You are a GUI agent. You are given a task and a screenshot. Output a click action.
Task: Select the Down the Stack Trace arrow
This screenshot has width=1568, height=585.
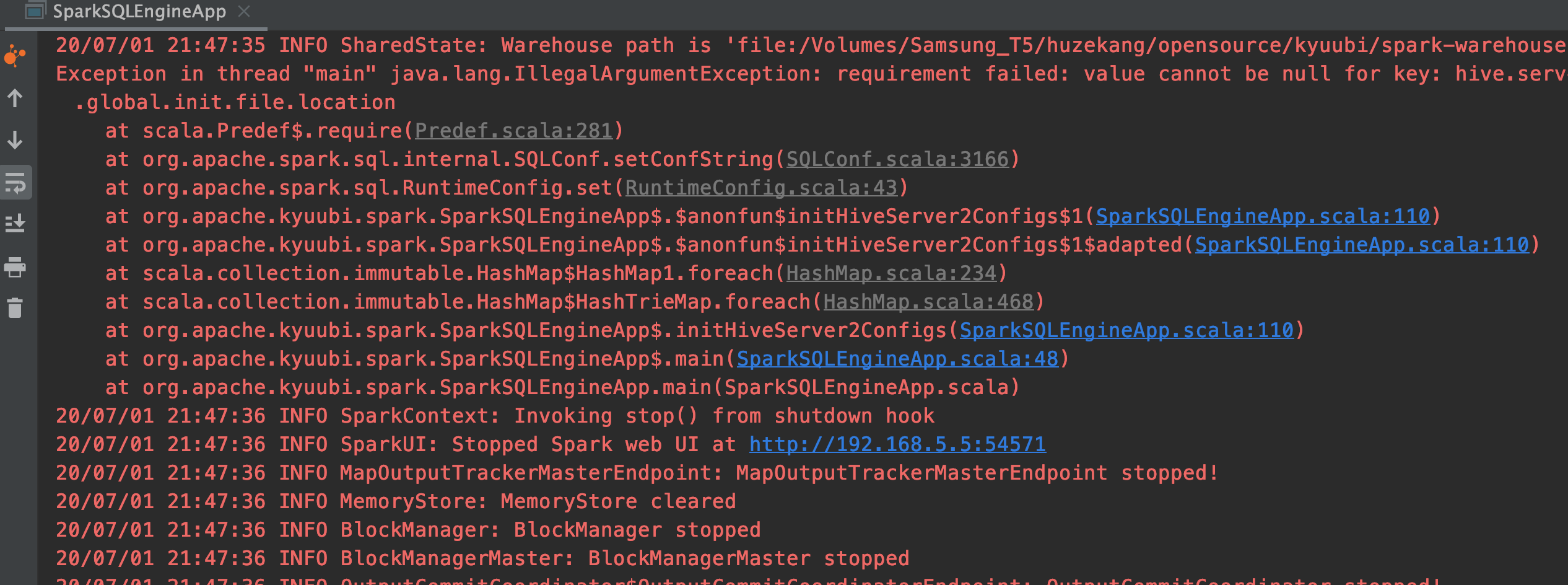14,139
